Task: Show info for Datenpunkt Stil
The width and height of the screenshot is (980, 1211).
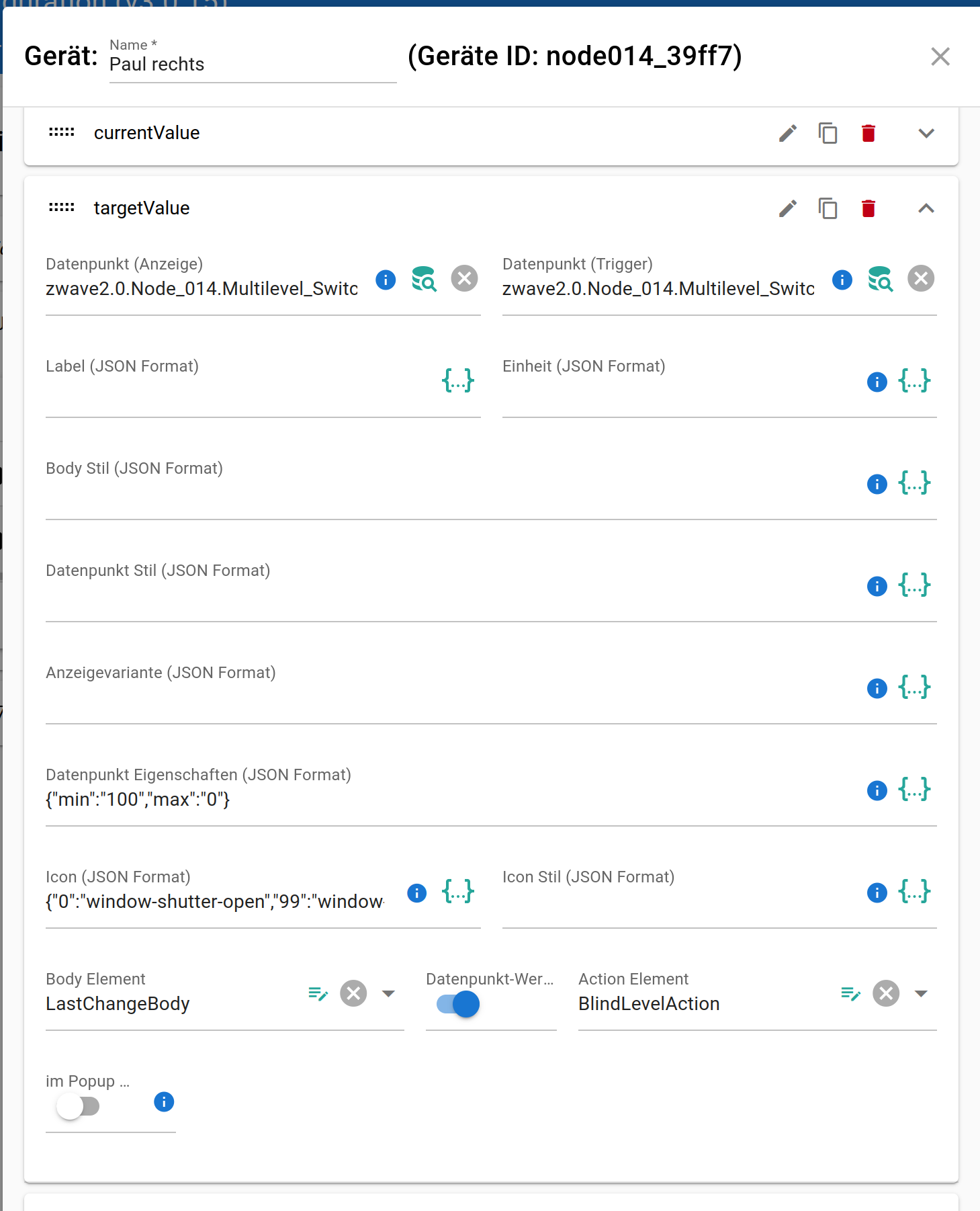Action: pos(877,586)
